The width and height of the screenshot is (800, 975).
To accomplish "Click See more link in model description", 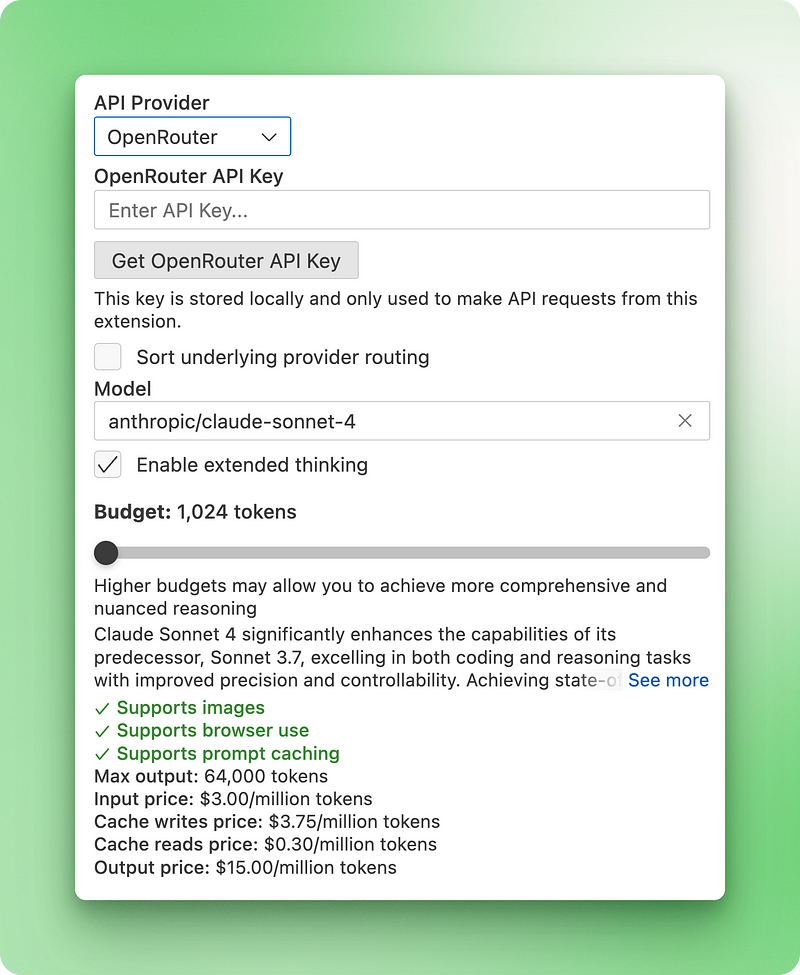I will click(668, 680).
